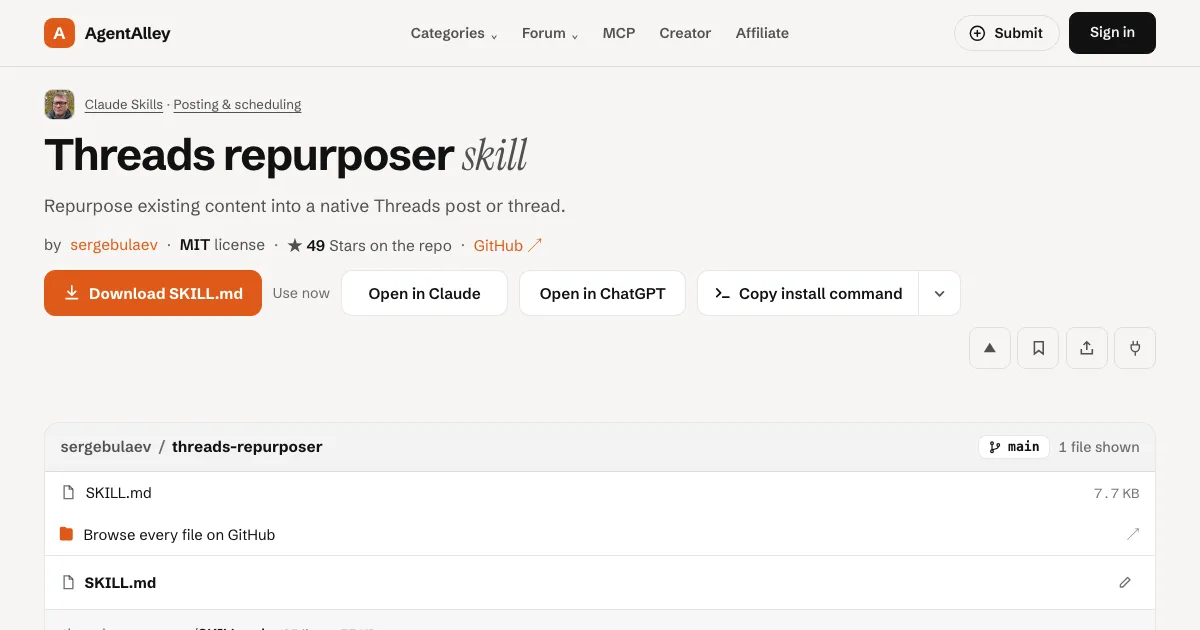This screenshot has width=1200, height=630.
Task: Open SKILL.md file row in file list
Action: click(x=600, y=492)
